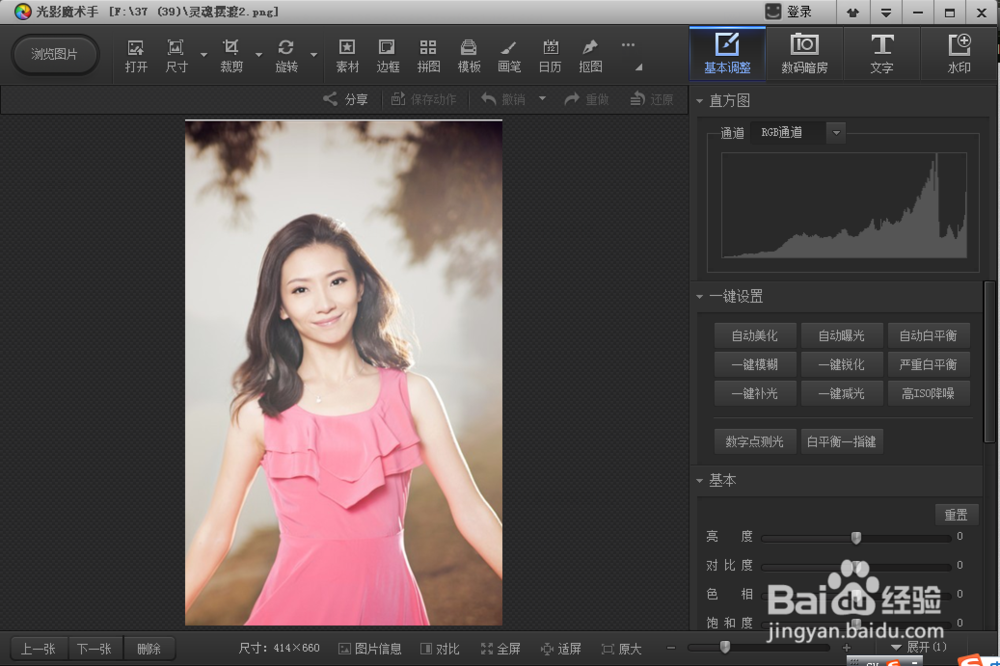Click 白平衡一指键 button
This screenshot has height=666, width=1000.
(x=841, y=441)
